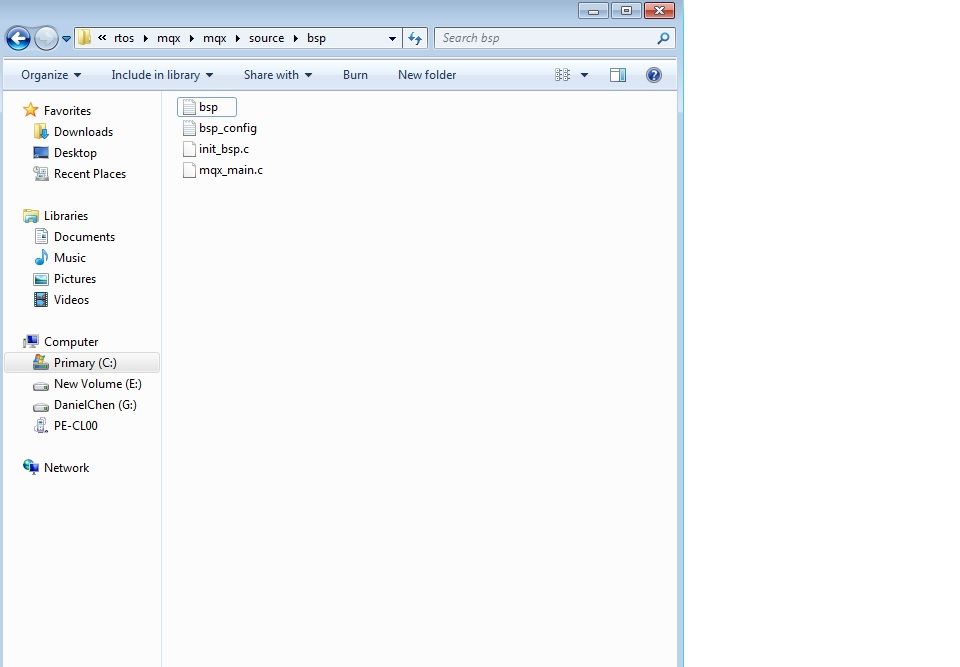960x667 pixels.
Task: Expand arrow after second mqx breadcrumb
Action: tap(238, 38)
